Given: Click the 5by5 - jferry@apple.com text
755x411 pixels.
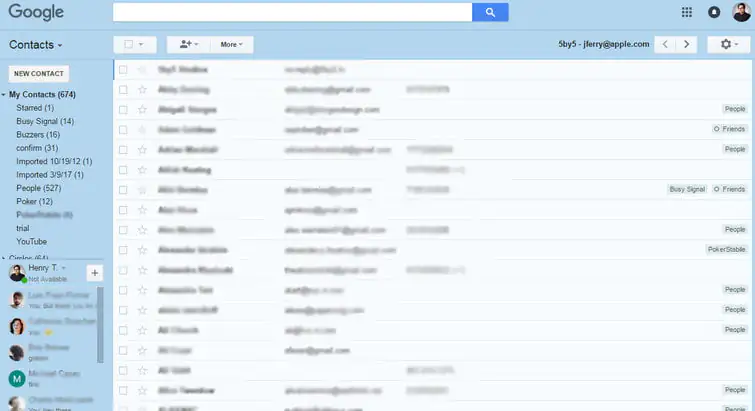Looking at the screenshot, I should click(x=603, y=44).
